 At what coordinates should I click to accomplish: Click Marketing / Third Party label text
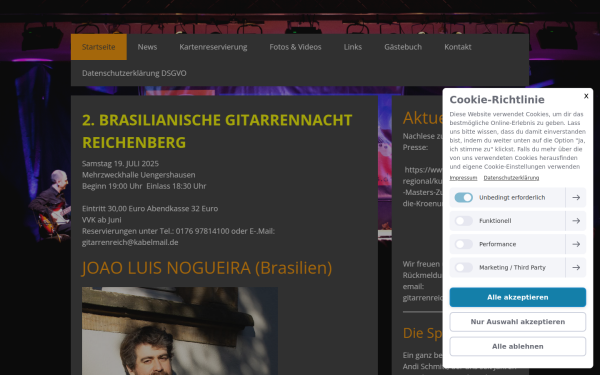512,267
